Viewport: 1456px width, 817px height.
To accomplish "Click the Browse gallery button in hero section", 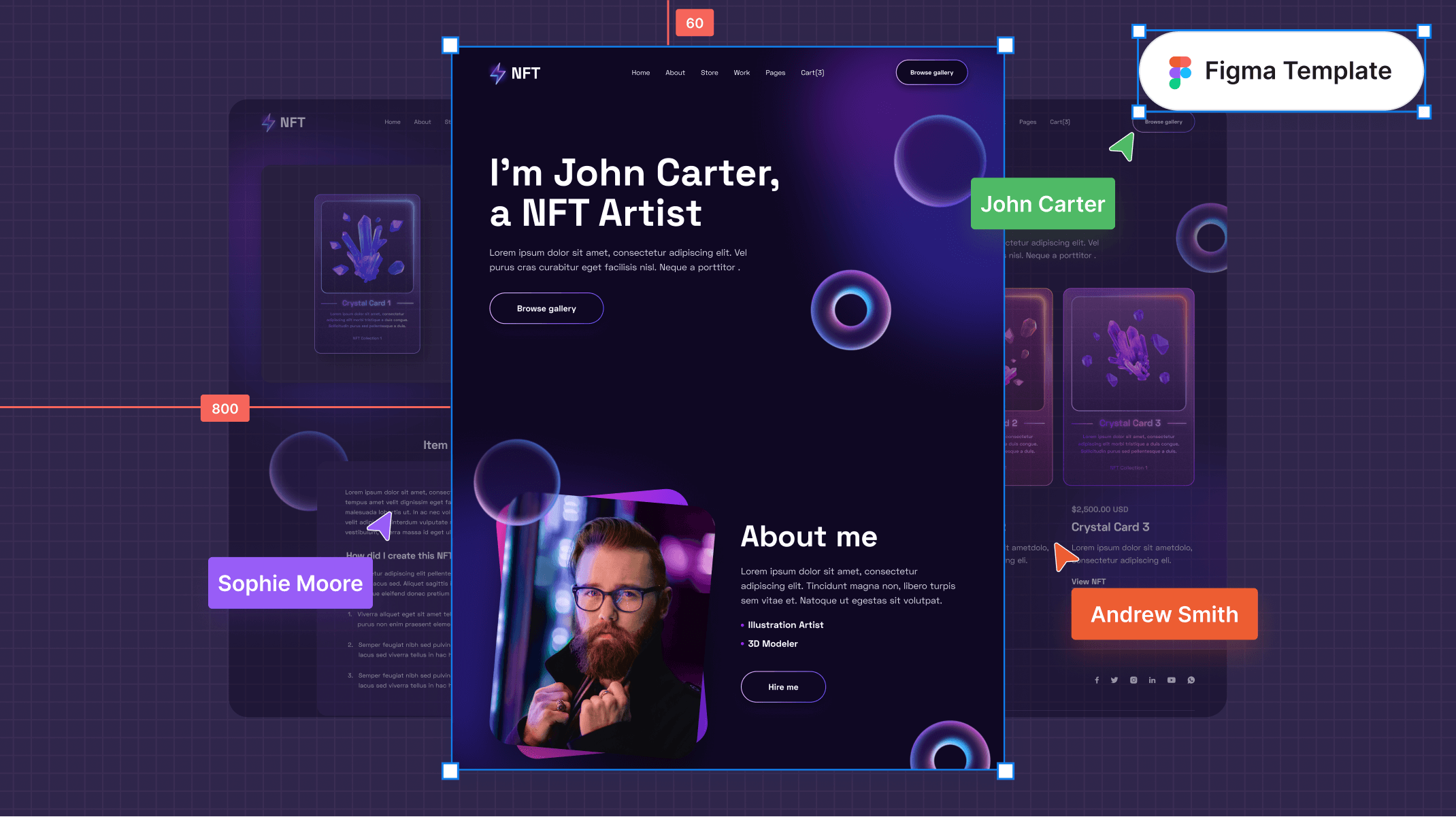I will (546, 308).
